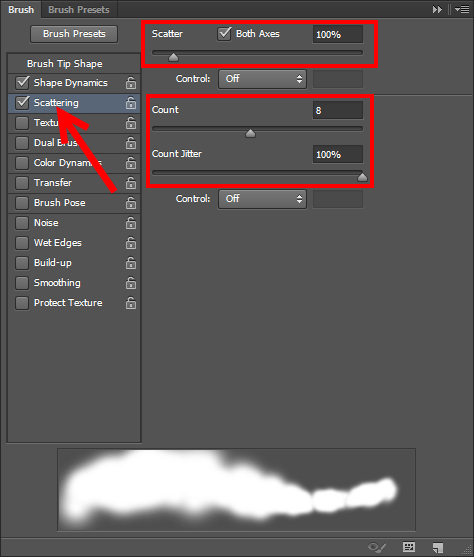Enable the Transfer checkbox

coord(22,183)
